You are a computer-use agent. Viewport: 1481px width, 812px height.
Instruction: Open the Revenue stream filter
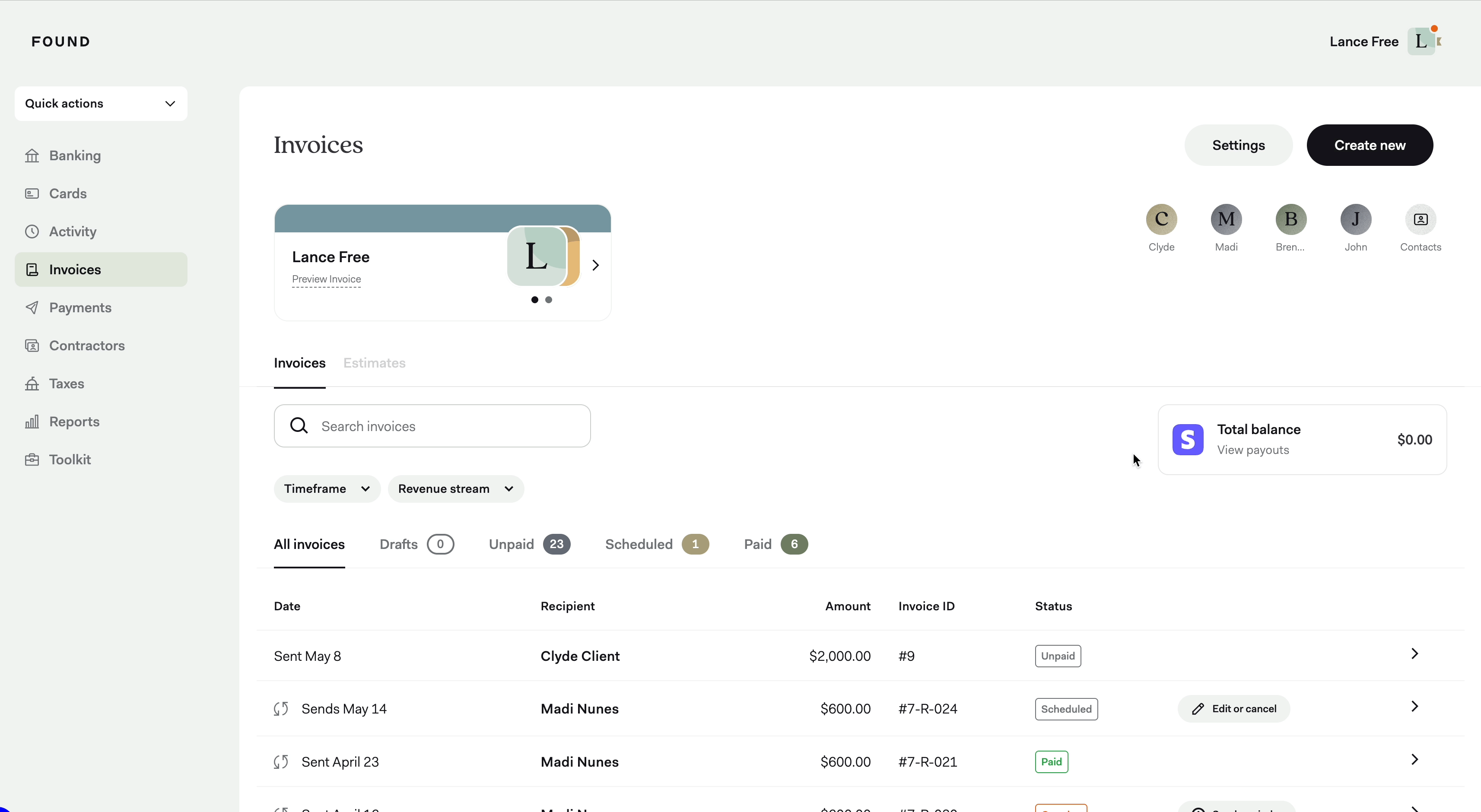pos(455,488)
